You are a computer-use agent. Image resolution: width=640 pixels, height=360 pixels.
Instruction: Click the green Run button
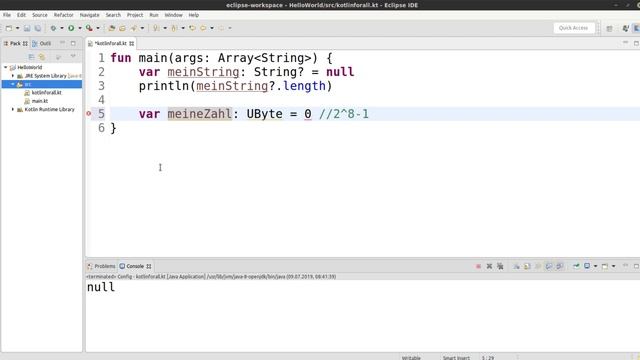[x=71, y=28]
